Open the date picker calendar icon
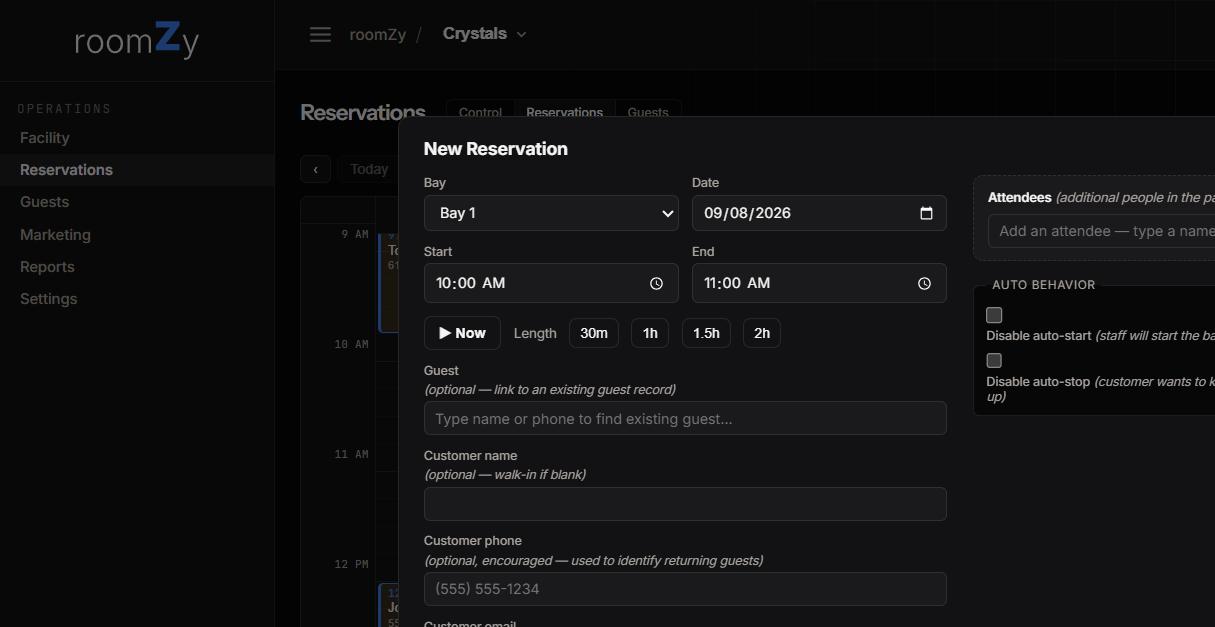The image size is (1215, 627). 926,213
